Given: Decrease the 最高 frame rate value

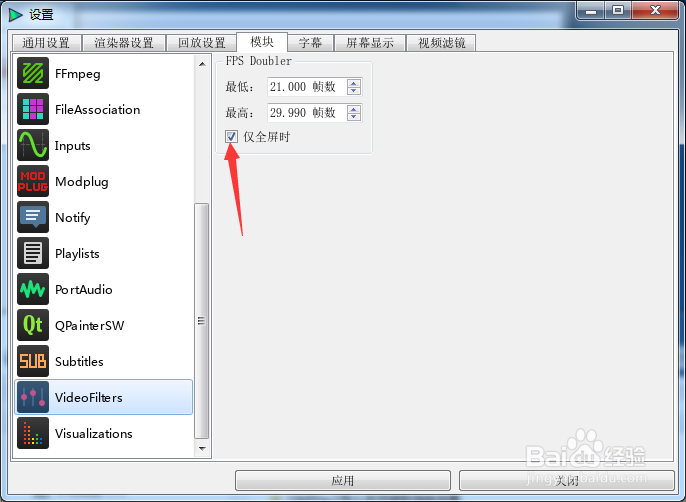Looking at the screenshot, I should click(x=354, y=117).
